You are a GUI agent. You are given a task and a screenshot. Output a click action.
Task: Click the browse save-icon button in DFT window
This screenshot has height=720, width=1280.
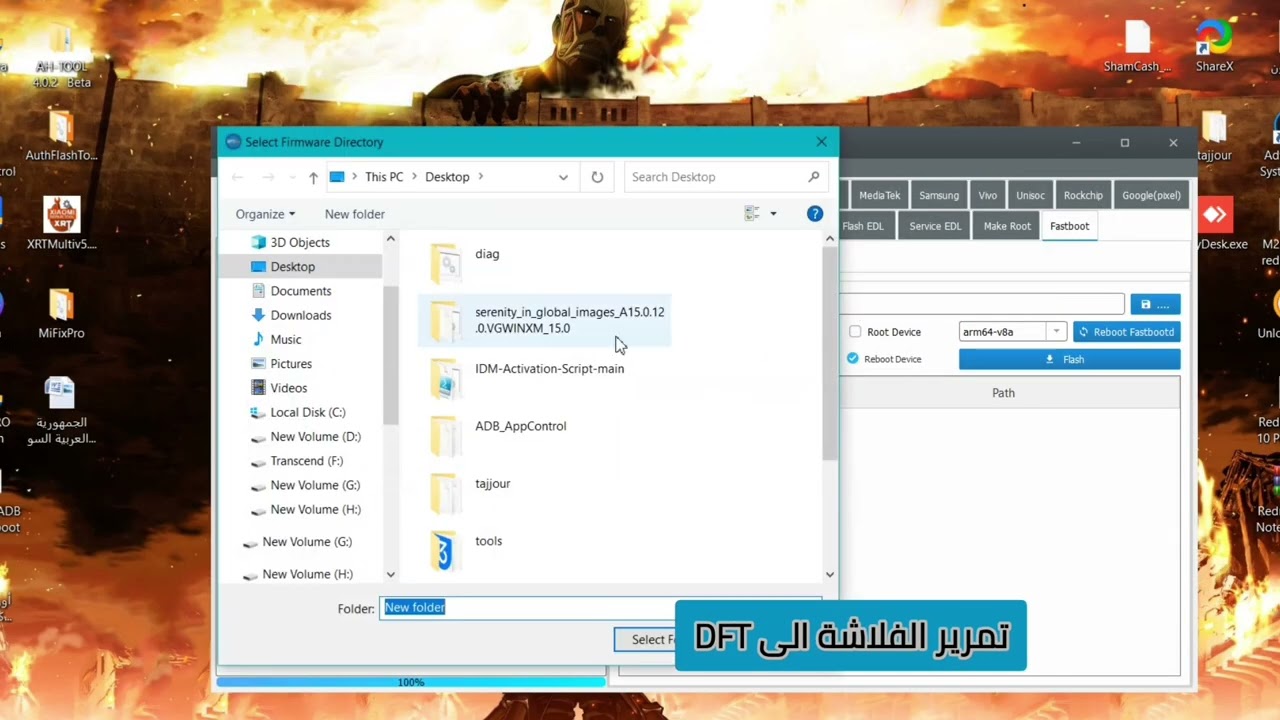(1155, 304)
